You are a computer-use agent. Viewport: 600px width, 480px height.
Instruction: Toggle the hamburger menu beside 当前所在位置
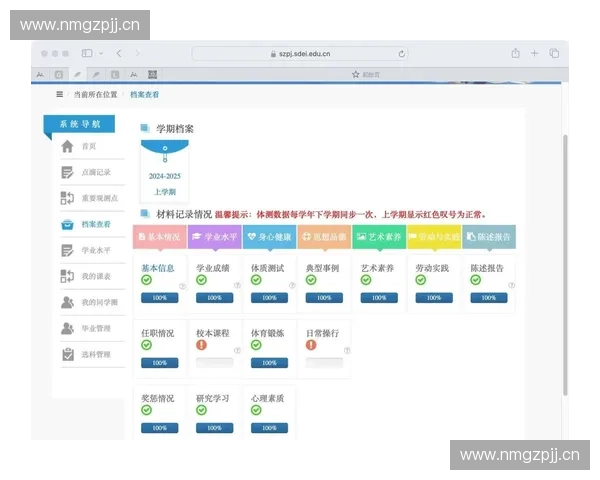tap(59, 94)
